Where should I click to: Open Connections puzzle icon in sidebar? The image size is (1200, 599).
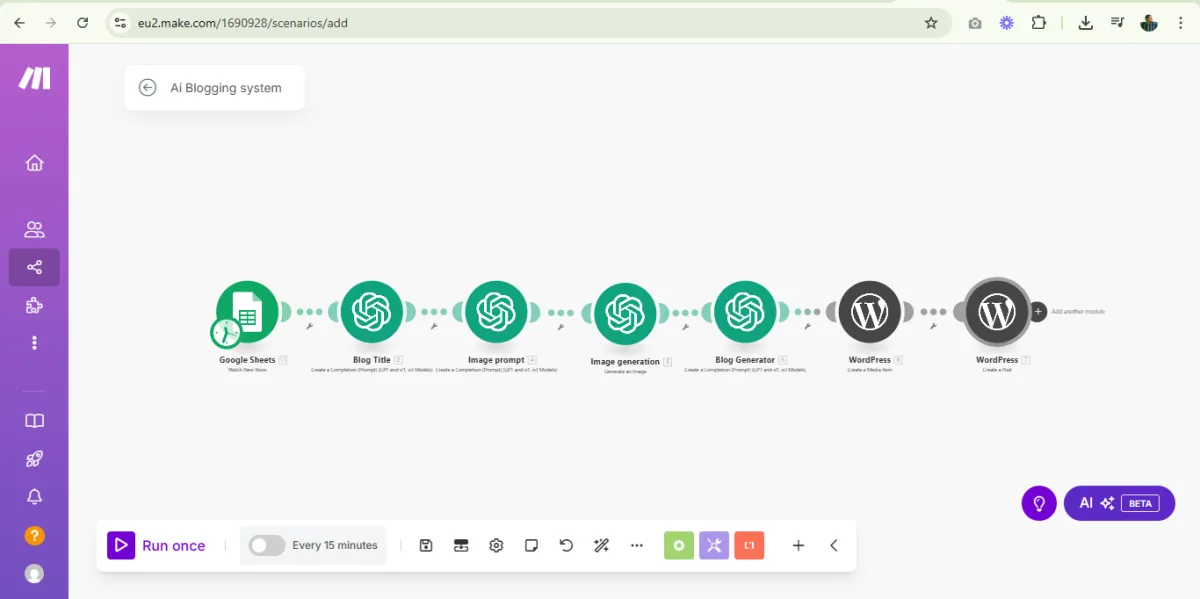pyautogui.click(x=34, y=305)
